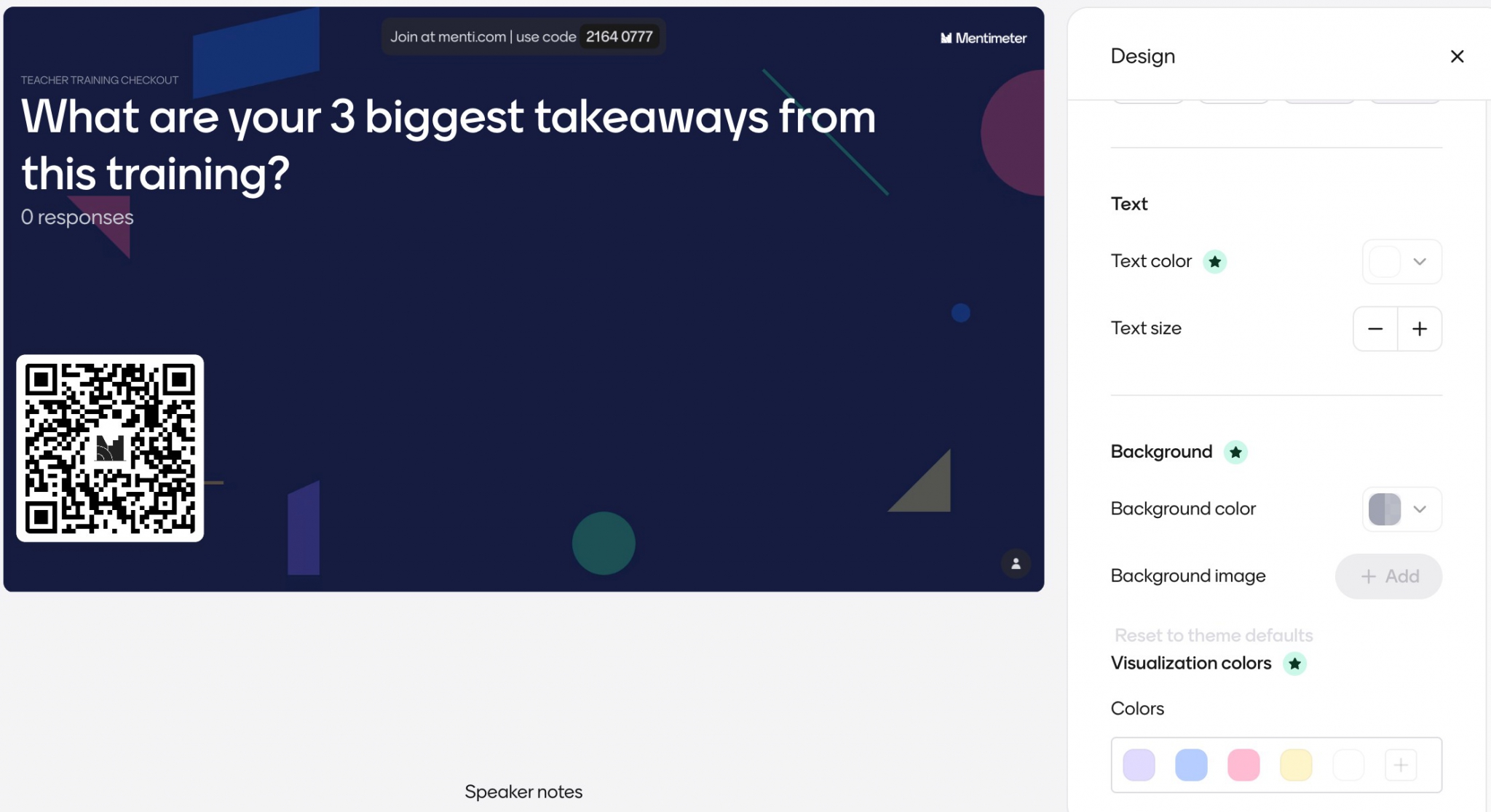Click star badge beside Background heading
This screenshot has width=1491, height=812.
(x=1235, y=453)
